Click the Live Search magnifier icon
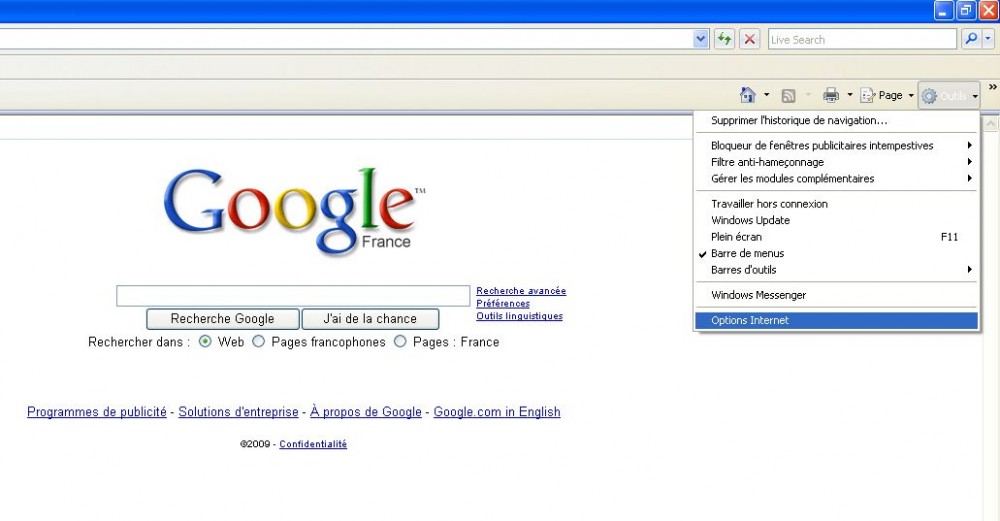This screenshot has height=521, width=1000. pyautogui.click(x=971, y=39)
